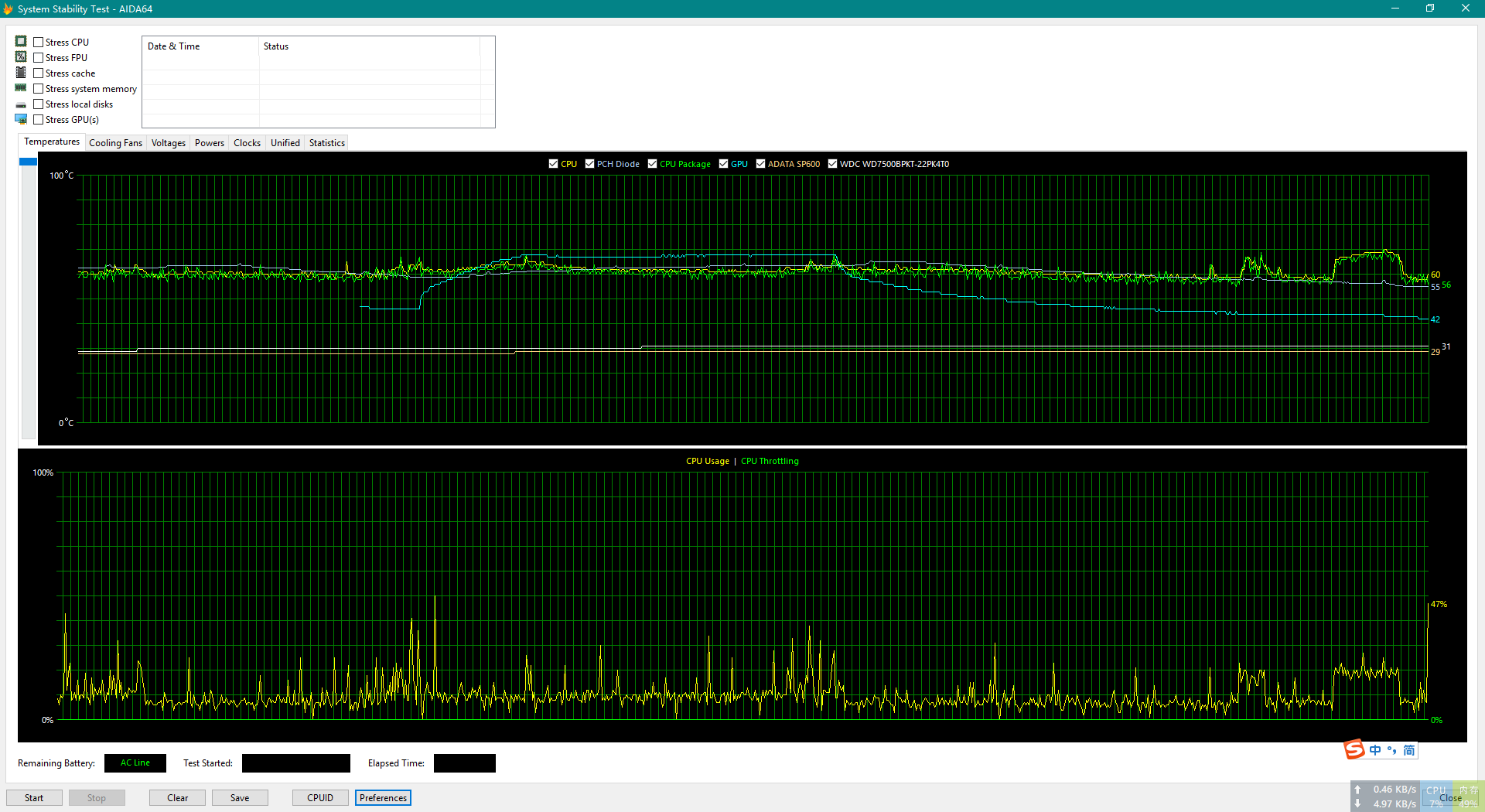Start the stability test
Screen dimensions: 1485x812
tap(34, 798)
